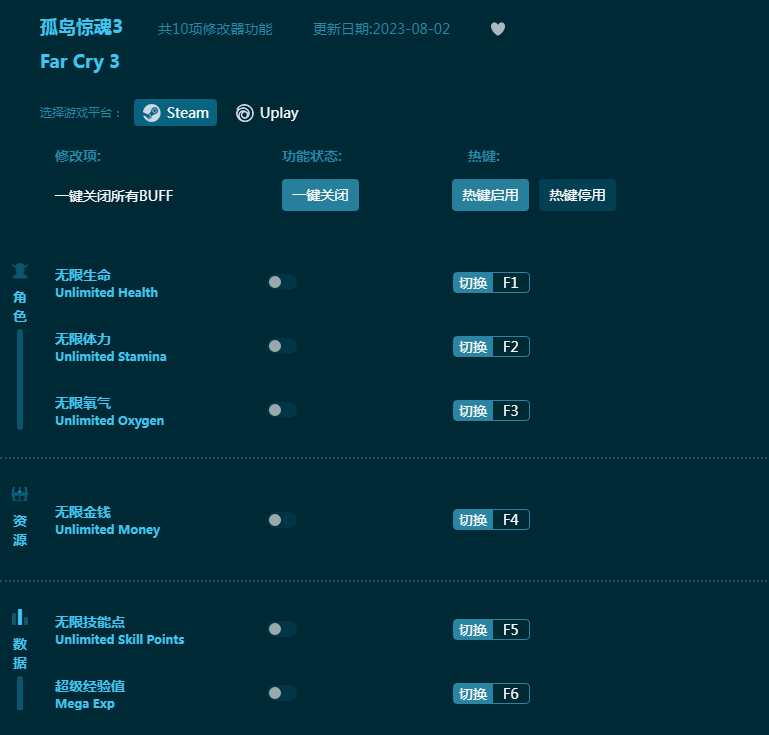
Task: Select the Uplay platform option
Action: pyautogui.click(x=267, y=113)
